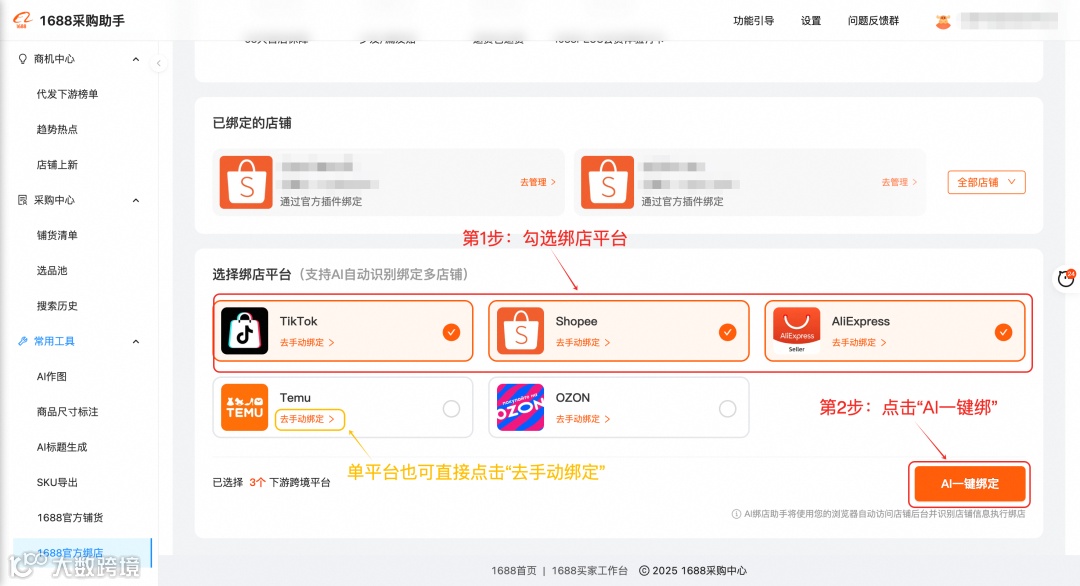Image resolution: width=1080 pixels, height=586 pixels.
Task: Select the Temu platform checkbox
Action: coord(451,409)
